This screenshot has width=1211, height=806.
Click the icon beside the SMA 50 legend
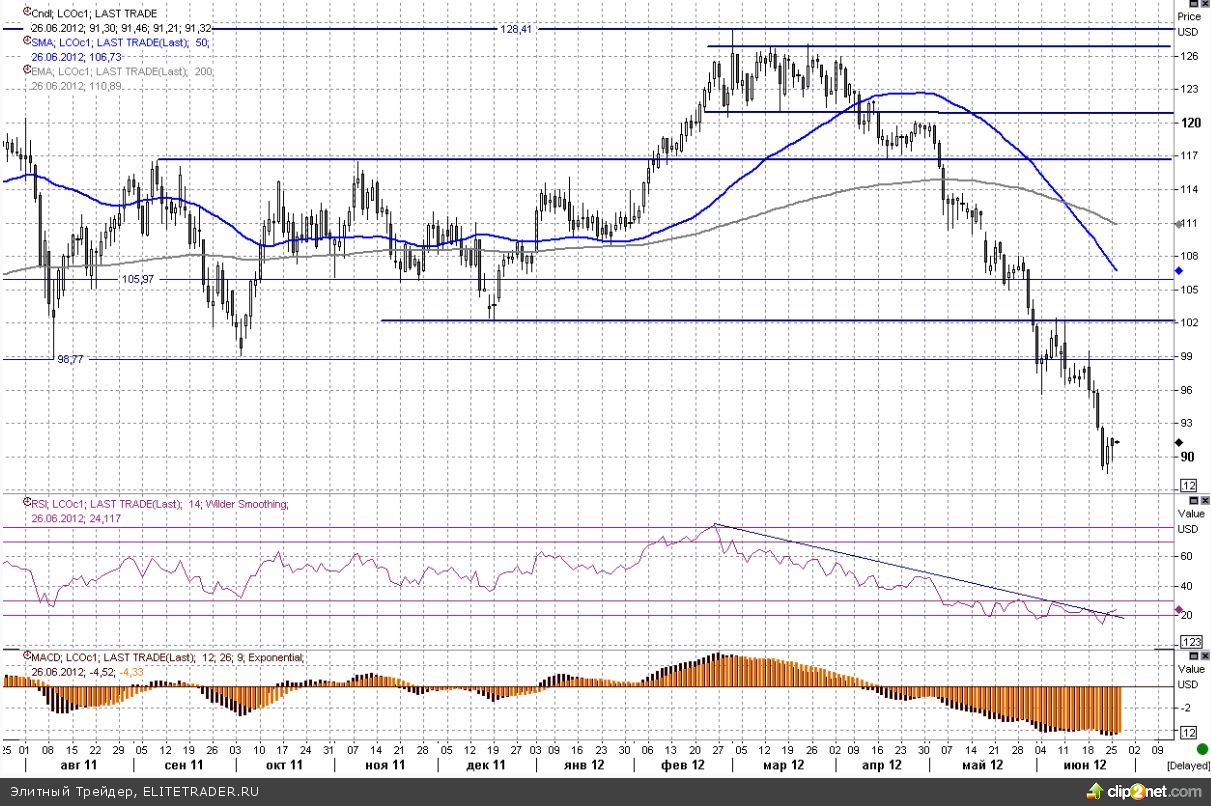coord(25,42)
